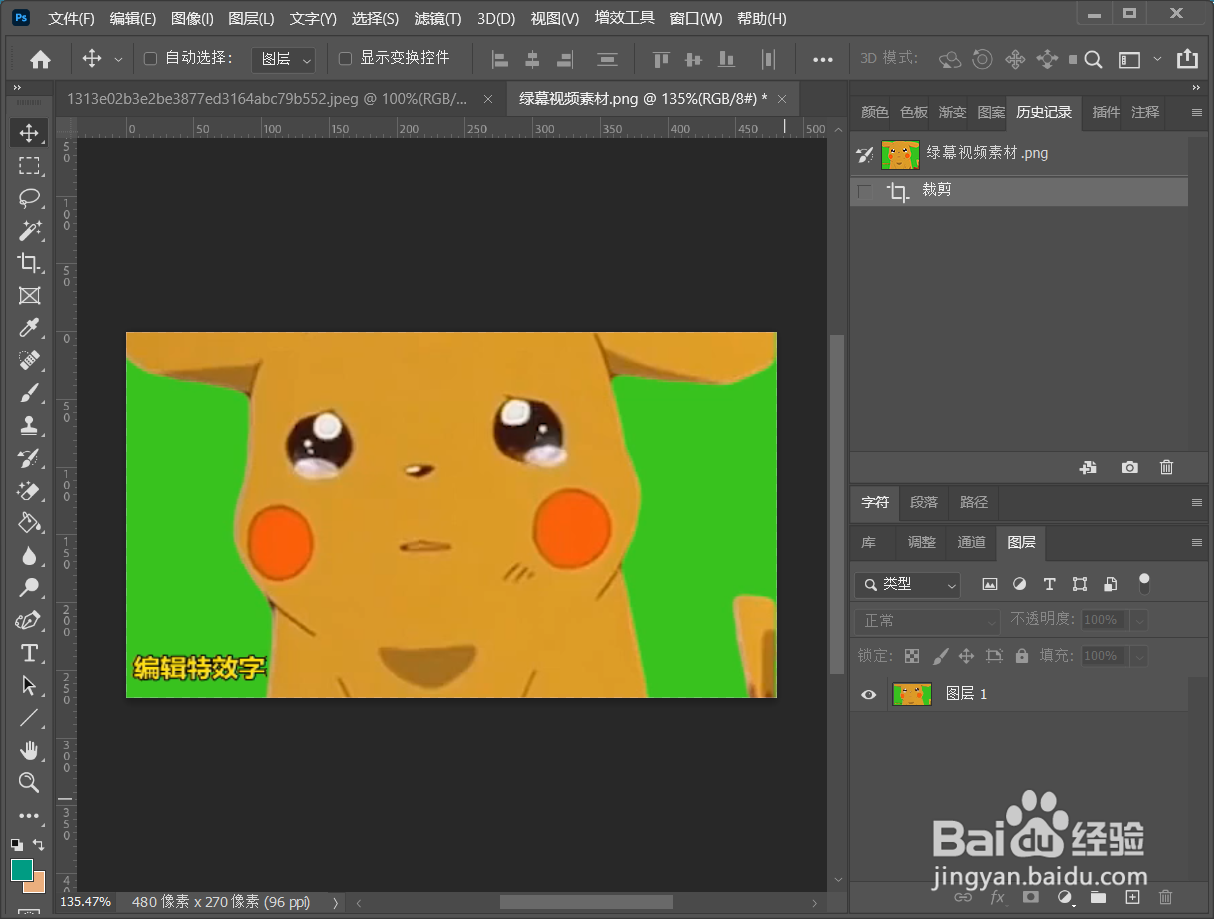Open the 正常 blend mode dropdown
This screenshot has height=919, width=1214.
pyautogui.click(x=927, y=621)
